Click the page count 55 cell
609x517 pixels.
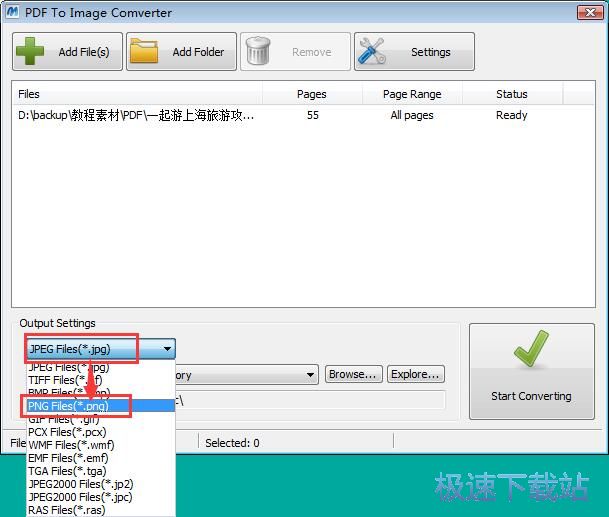coord(313,115)
